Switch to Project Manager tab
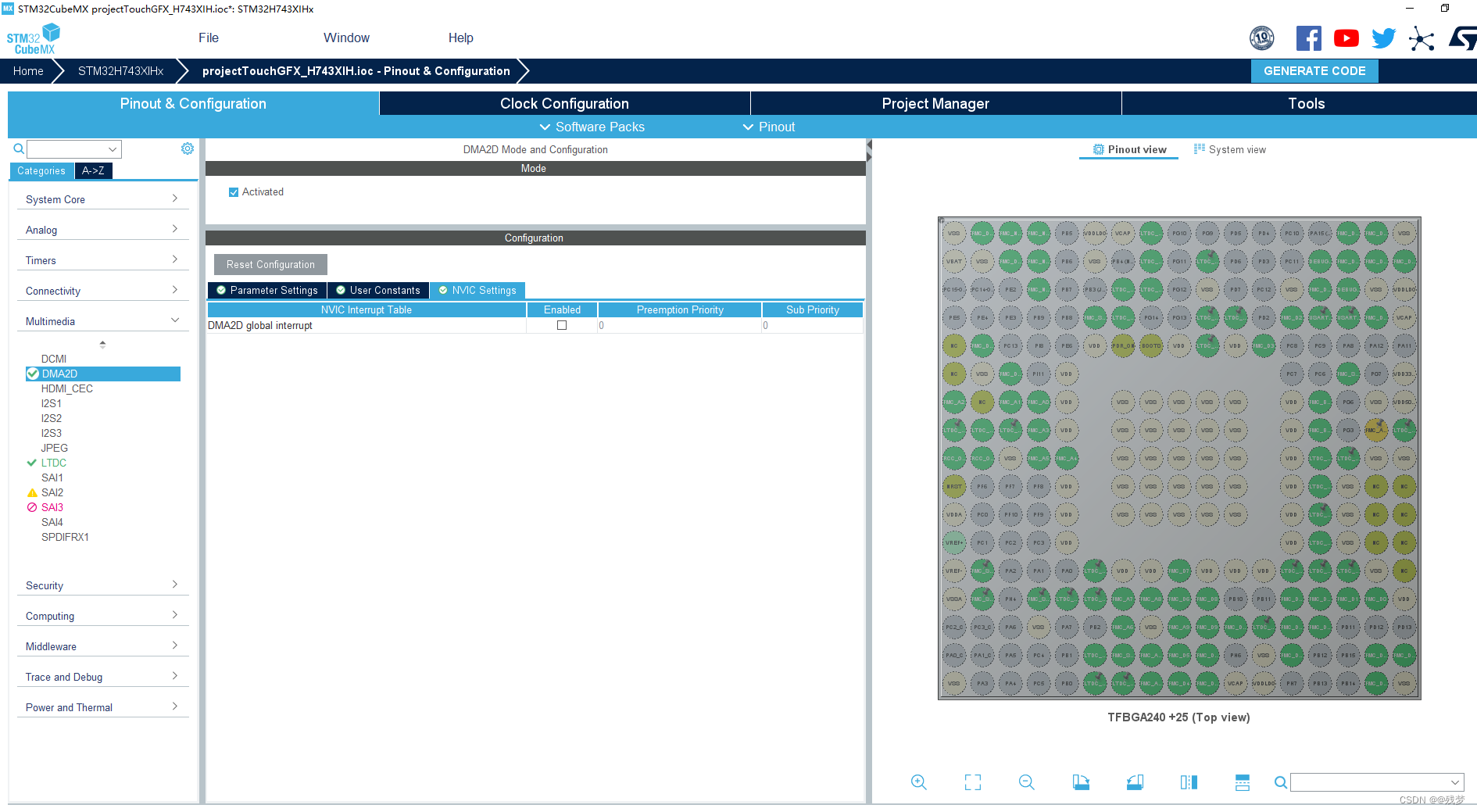The width and height of the screenshot is (1477, 812). [x=935, y=103]
